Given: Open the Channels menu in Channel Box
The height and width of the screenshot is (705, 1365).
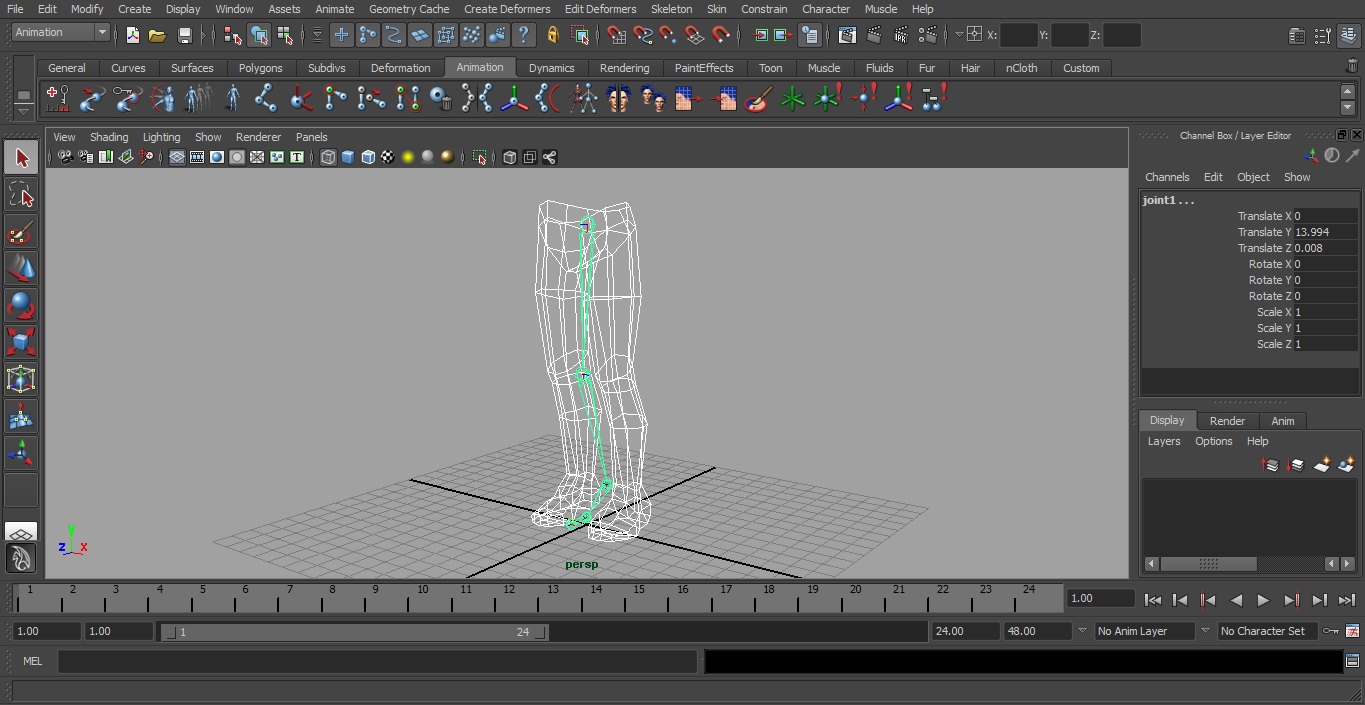Looking at the screenshot, I should click(1167, 177).
